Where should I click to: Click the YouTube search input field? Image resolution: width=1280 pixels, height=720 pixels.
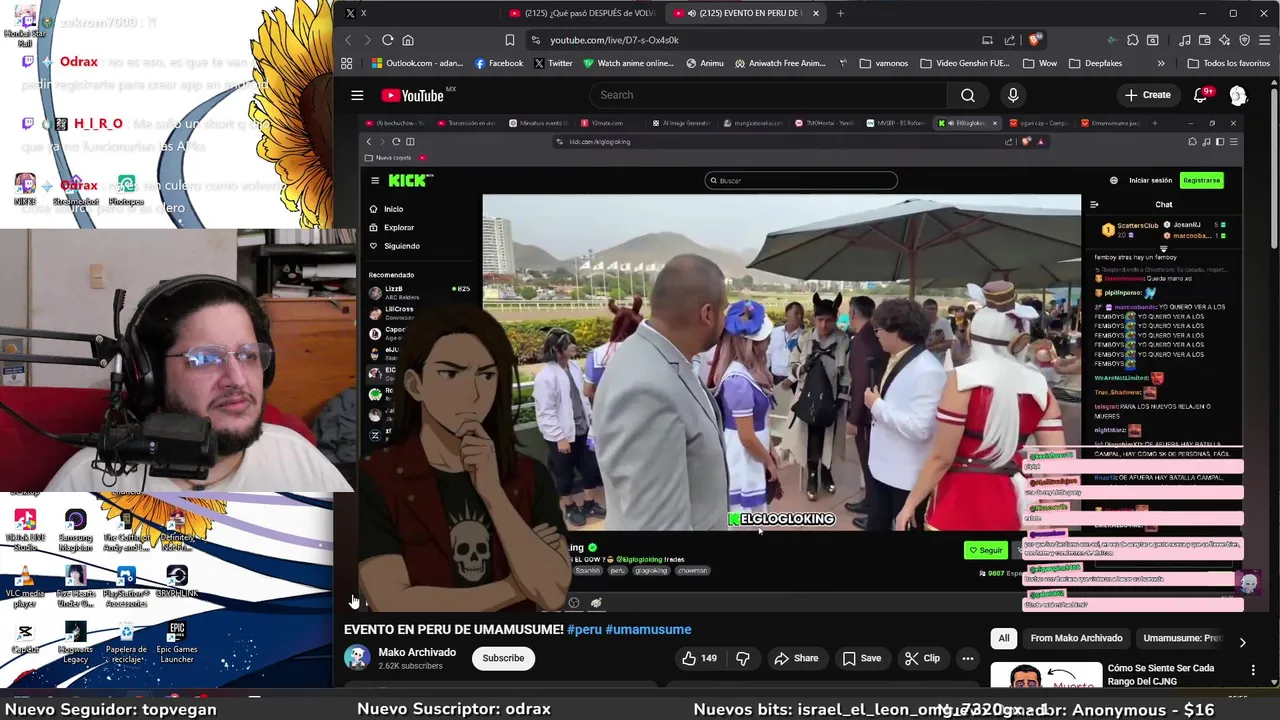767,95
